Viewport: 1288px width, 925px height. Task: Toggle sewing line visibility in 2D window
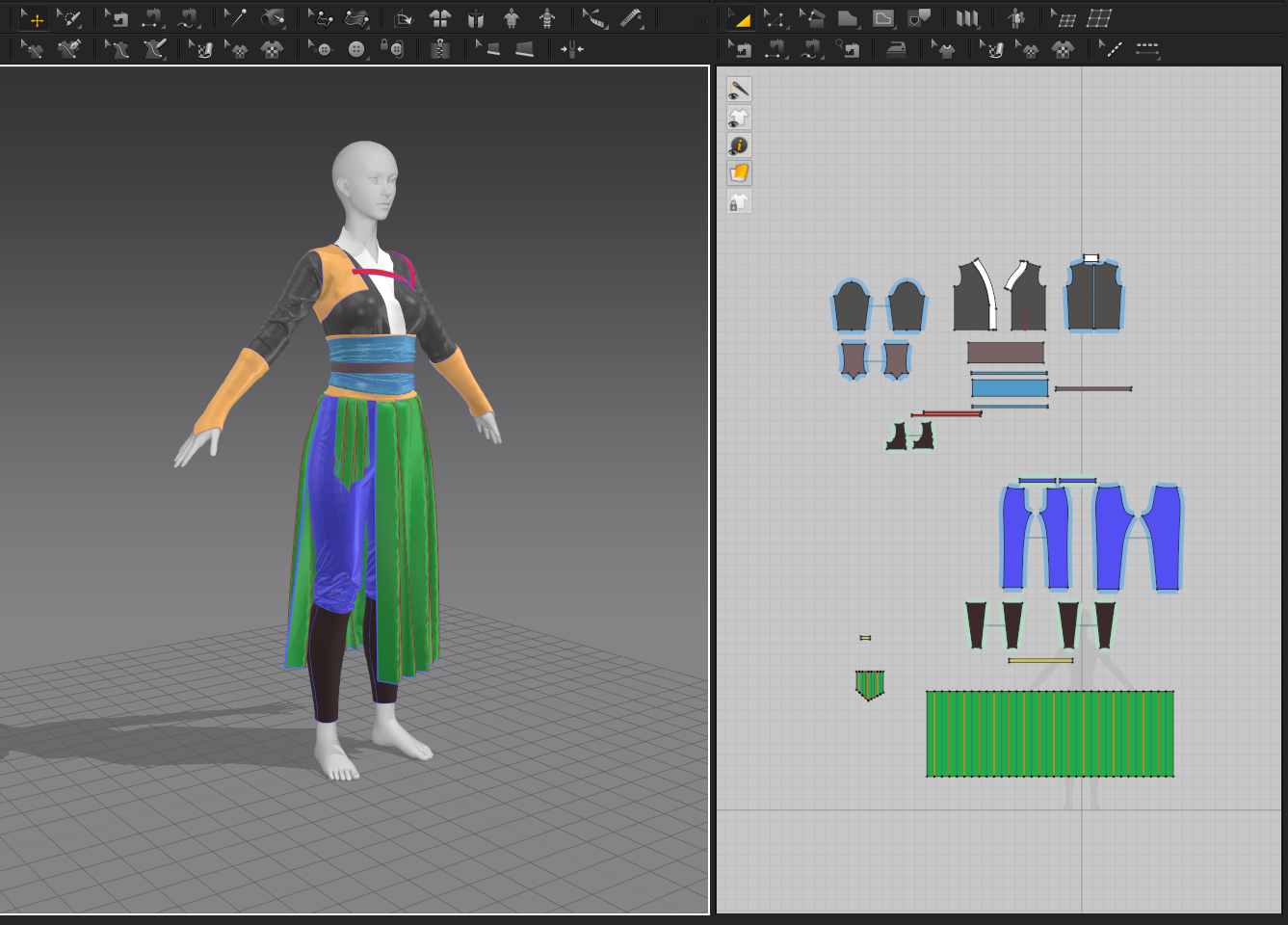(x=739, y=91)
